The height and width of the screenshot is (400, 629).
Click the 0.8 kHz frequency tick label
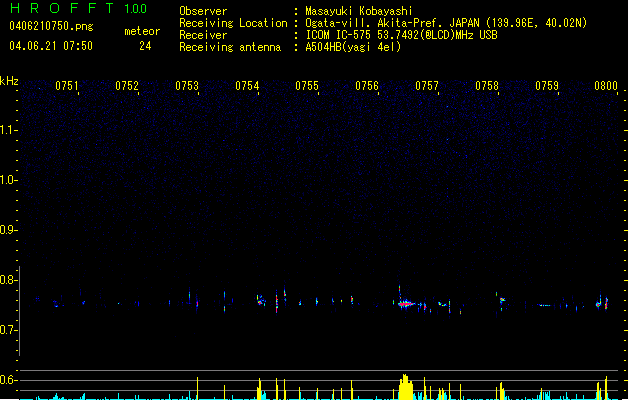coord(7,280)
